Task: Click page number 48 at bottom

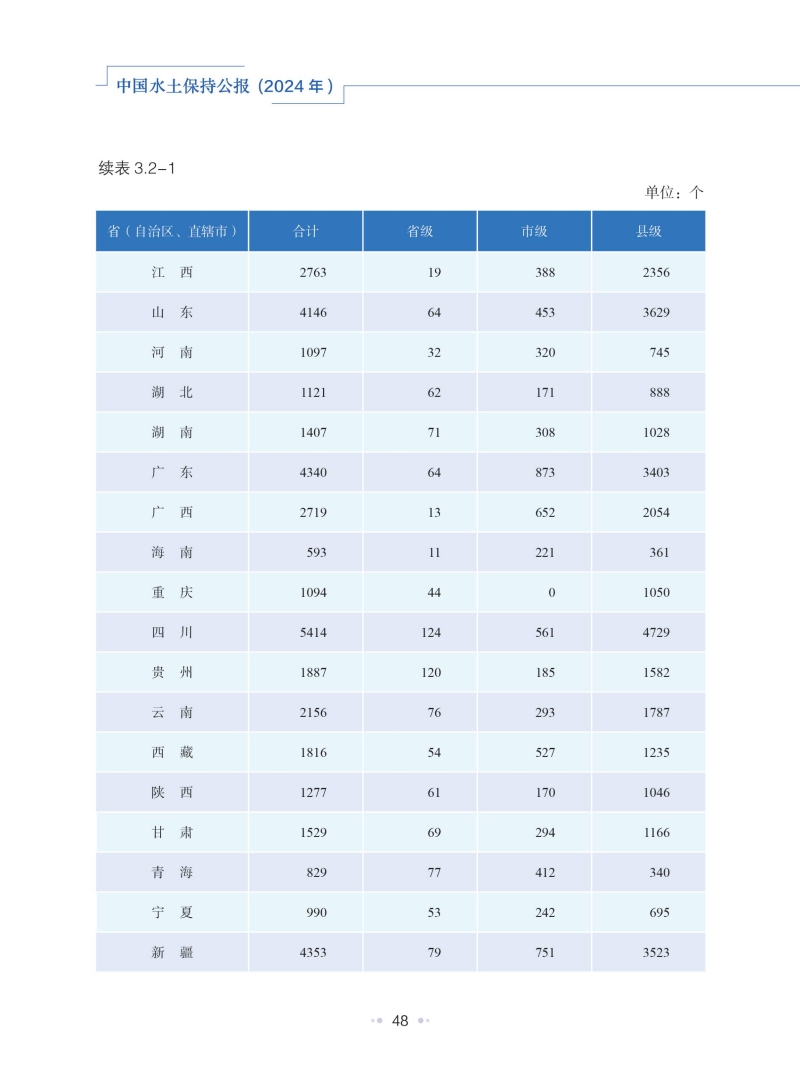Action: click(400, 1020)
